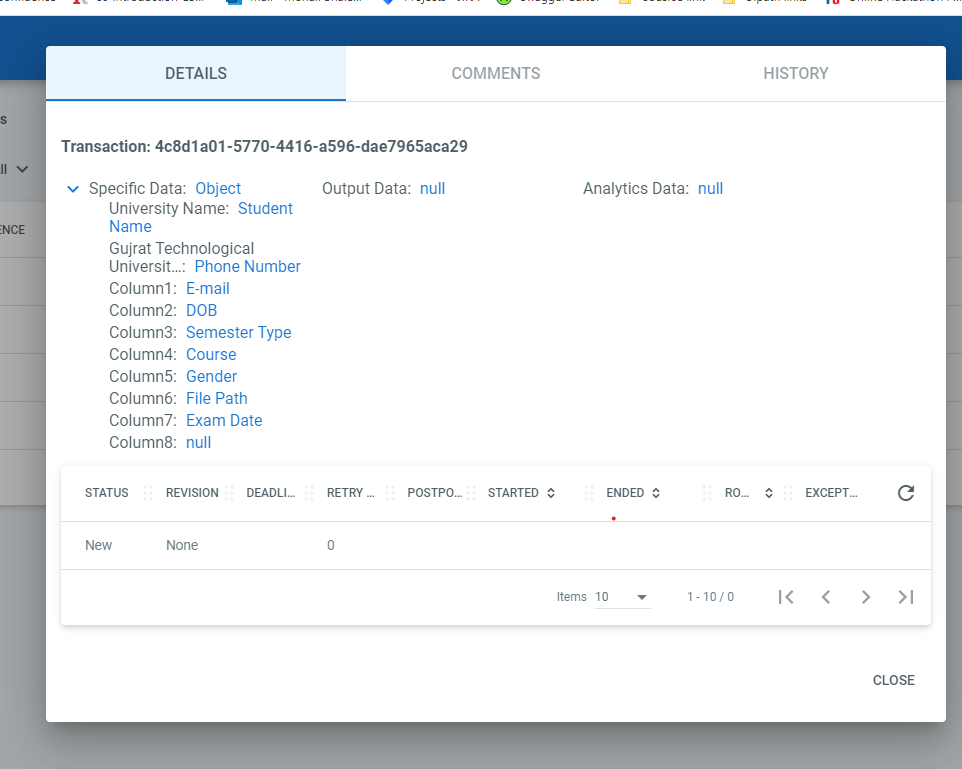This screenshot has height=769, width=962.
Task: Click the 'DOB' value of Column2
Action: [201, 311]
